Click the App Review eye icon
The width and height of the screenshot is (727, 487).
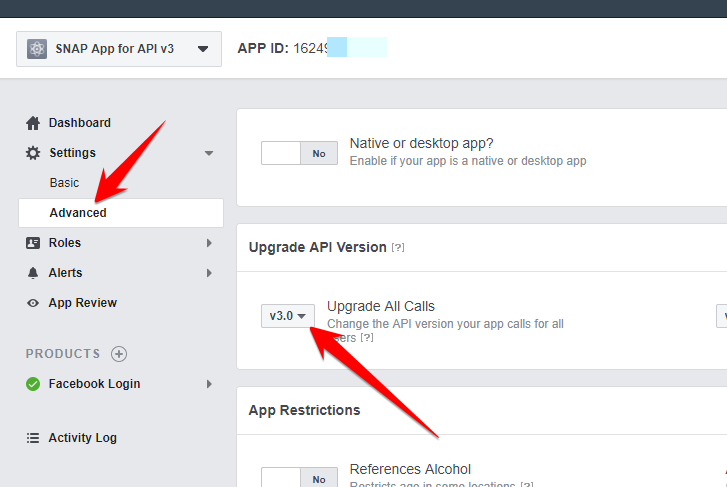tap(33, 303)
